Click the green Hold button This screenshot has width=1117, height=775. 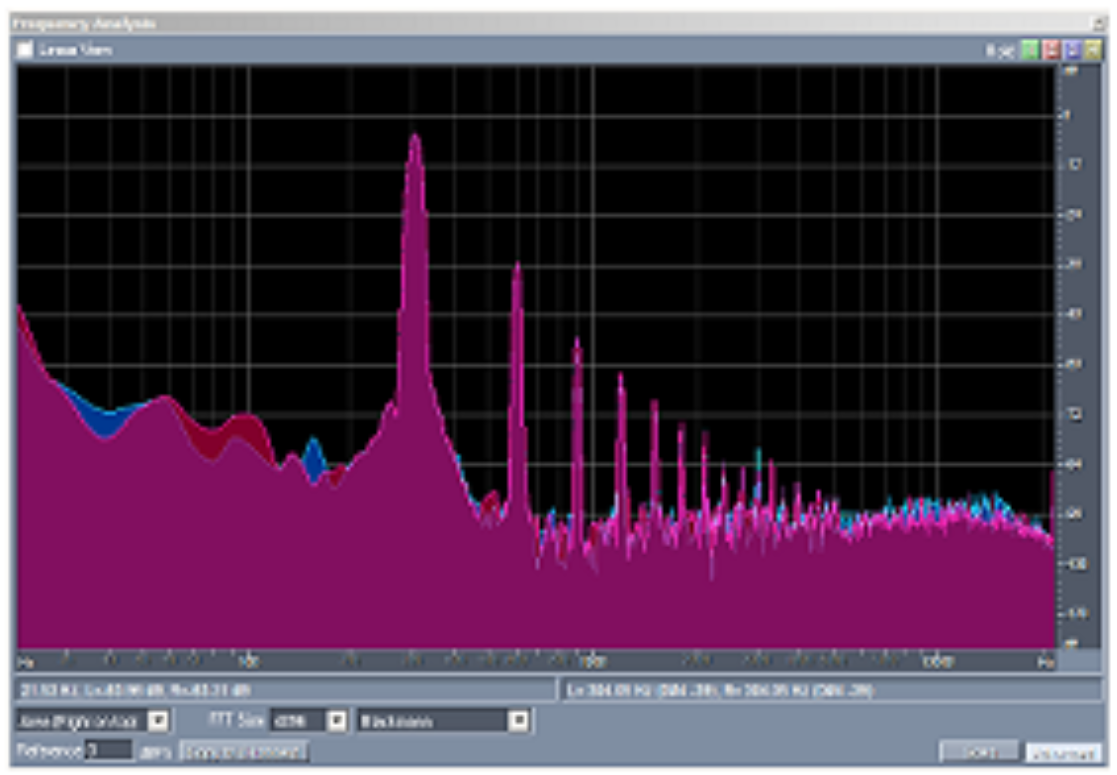click(1029, 50)
